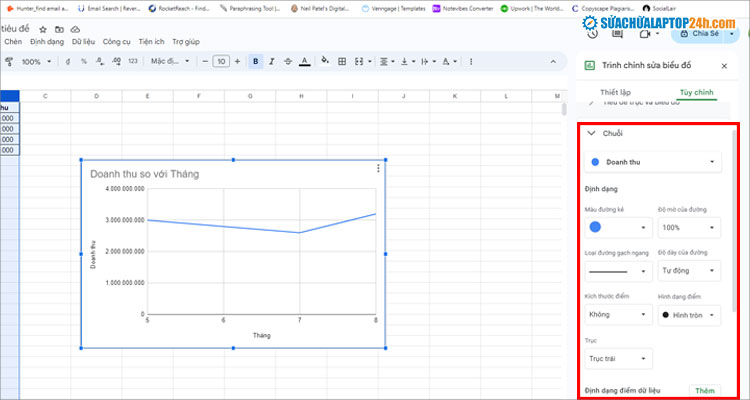Click the Chia sẻ share button
This screenshot has height=400, width=750.
click(x=705, y=33)
